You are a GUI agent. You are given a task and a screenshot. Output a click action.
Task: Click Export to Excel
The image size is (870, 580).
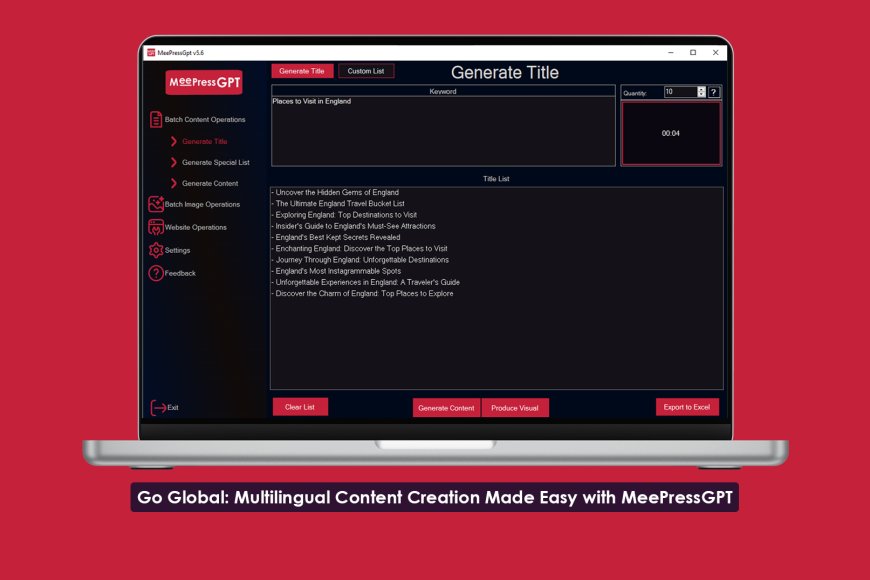[x=687, y=407]
